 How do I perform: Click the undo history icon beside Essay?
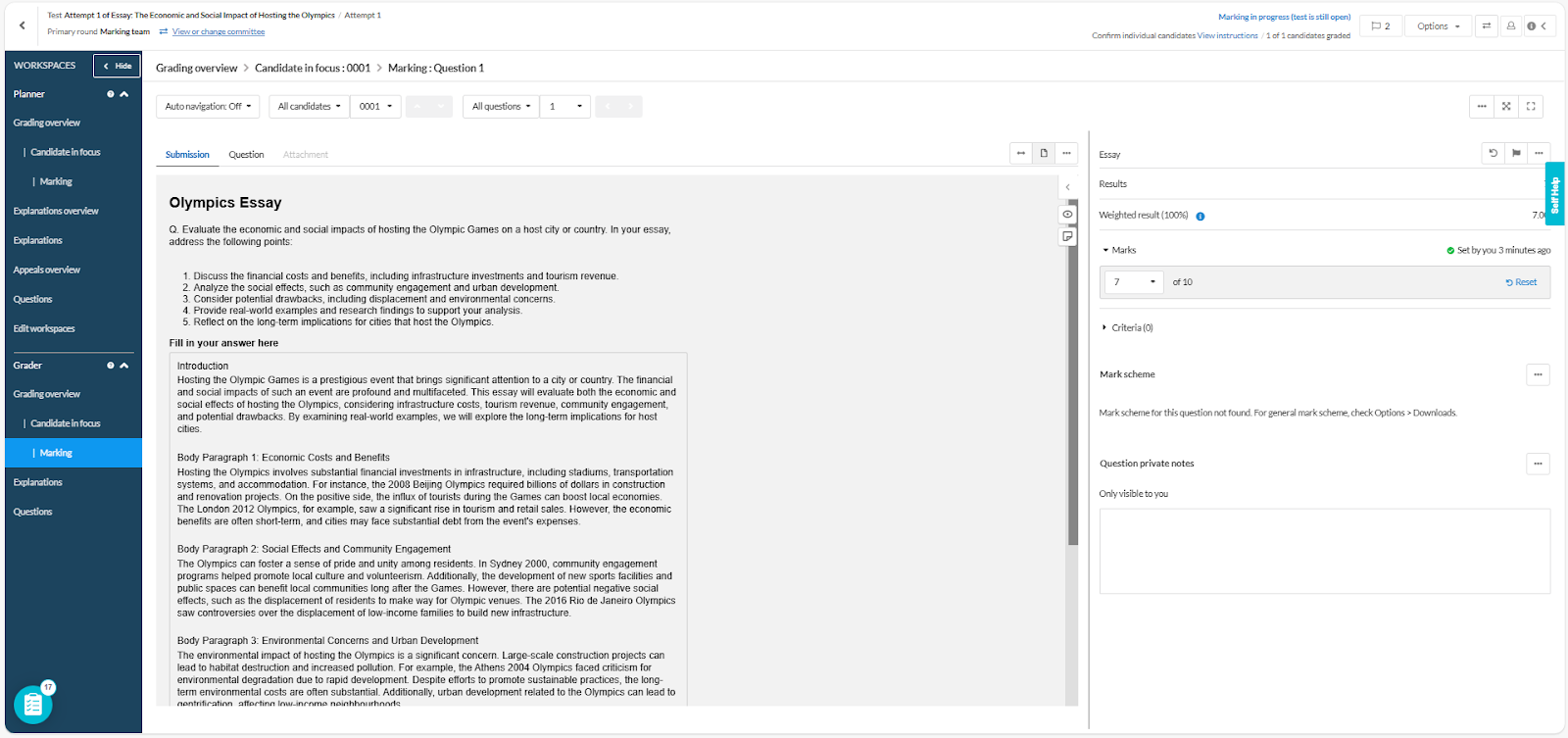click(x=1494, y=153)
